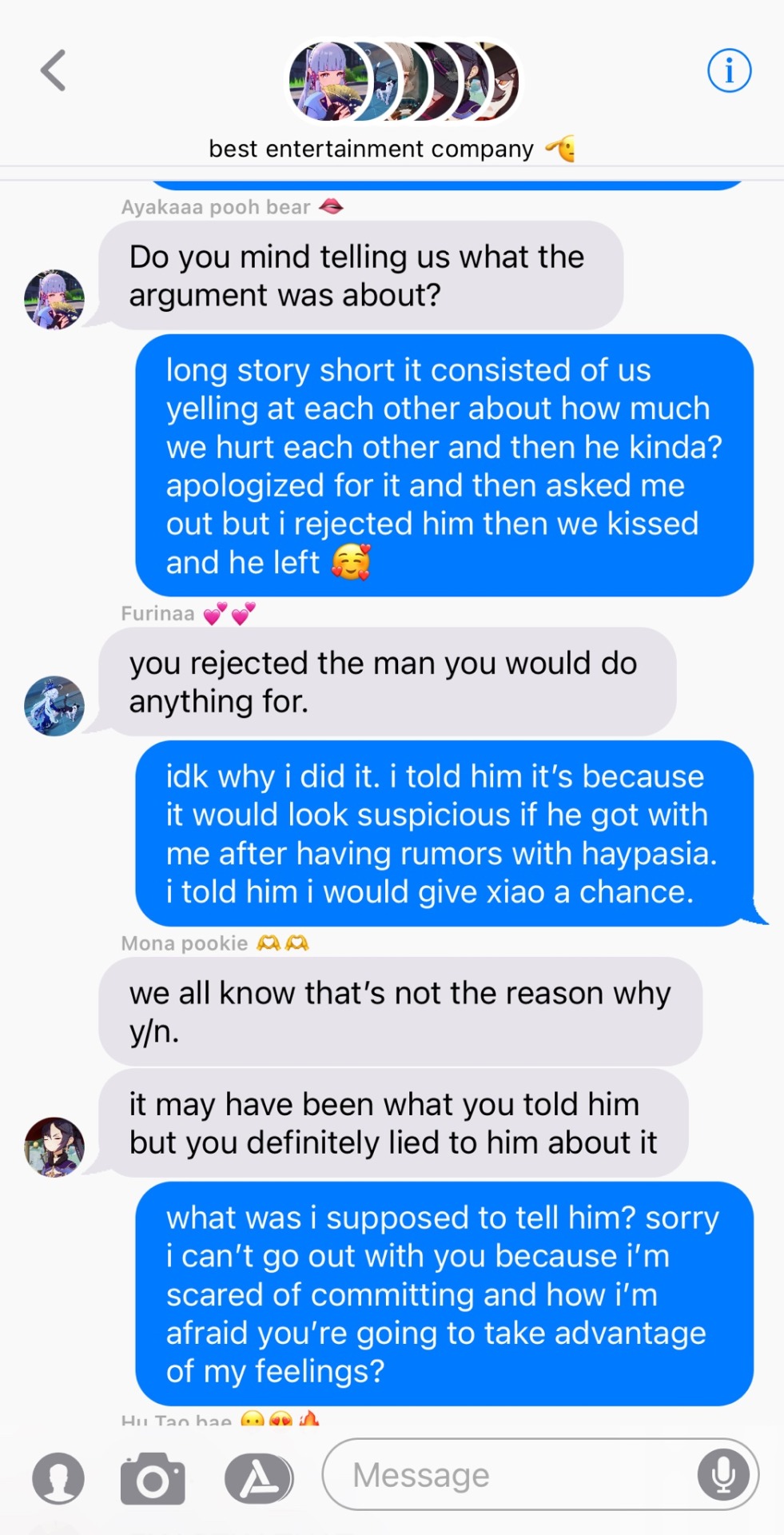Tap Mona's 'we all know' message bubble

tap(400, 1011)
